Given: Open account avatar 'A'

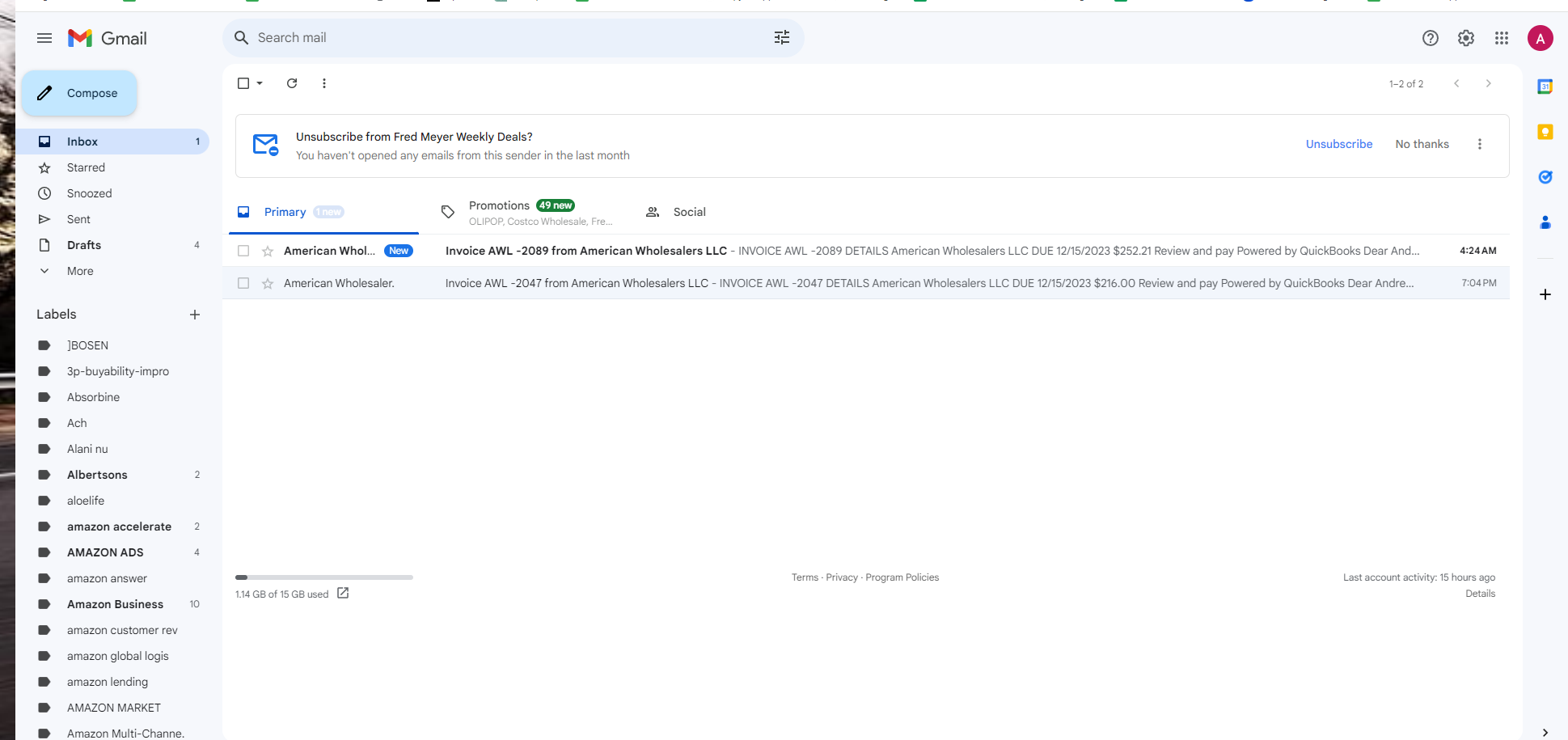Looking at the screenshot, I should [1541, 38].
